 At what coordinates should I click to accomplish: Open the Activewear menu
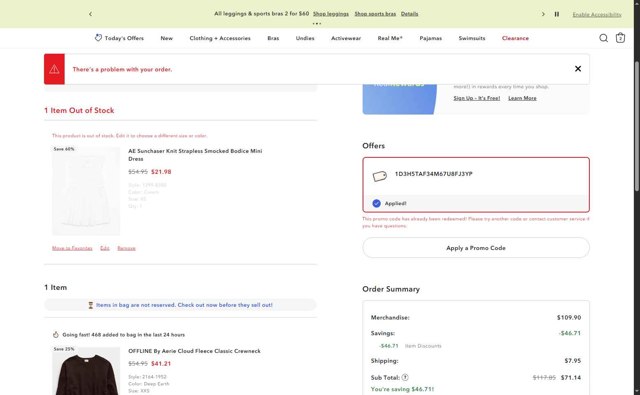(346, 38)
